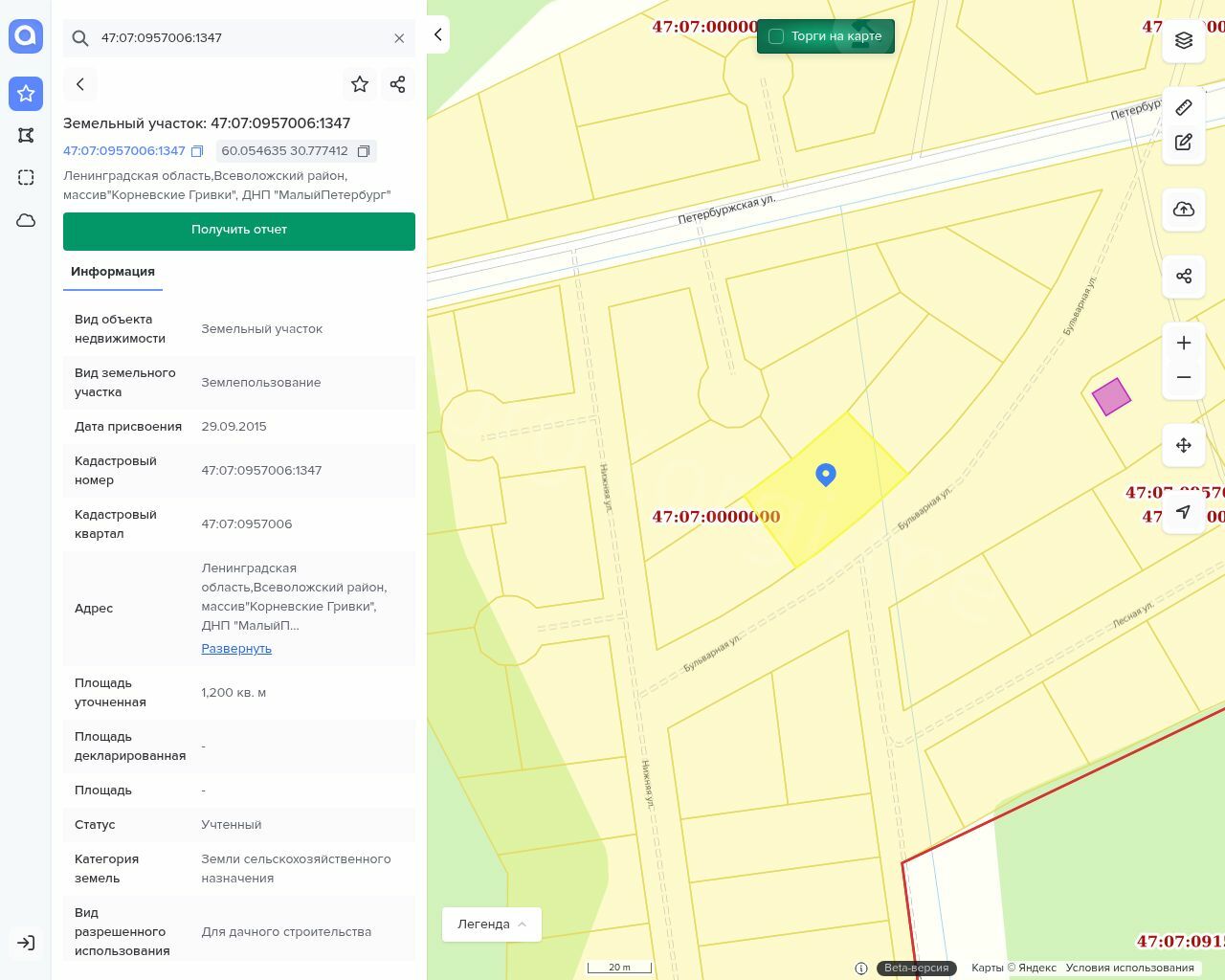Open favorites in the left sidebar
Viewport: 1225px width, 980px height.
(x=26, y=94)
